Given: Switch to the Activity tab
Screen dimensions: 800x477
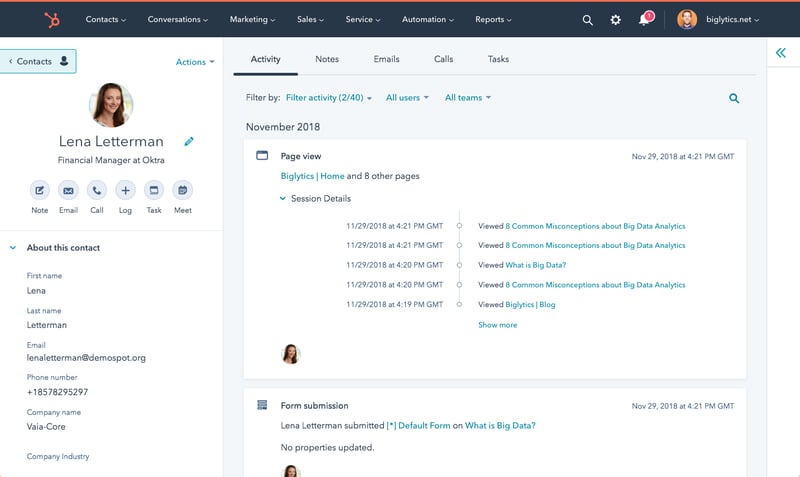Looking at the screenshot, I should pos(265,59).
